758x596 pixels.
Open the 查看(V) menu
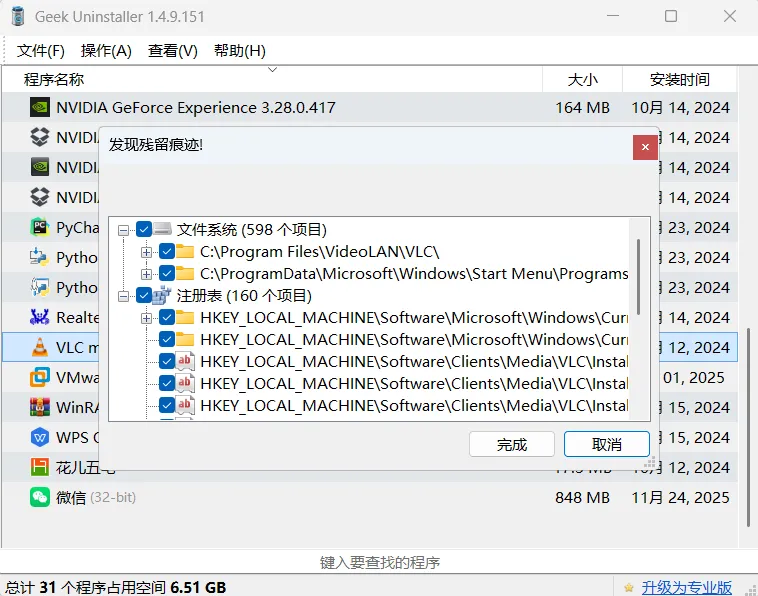pyautogui.click(x=173, y=50)
